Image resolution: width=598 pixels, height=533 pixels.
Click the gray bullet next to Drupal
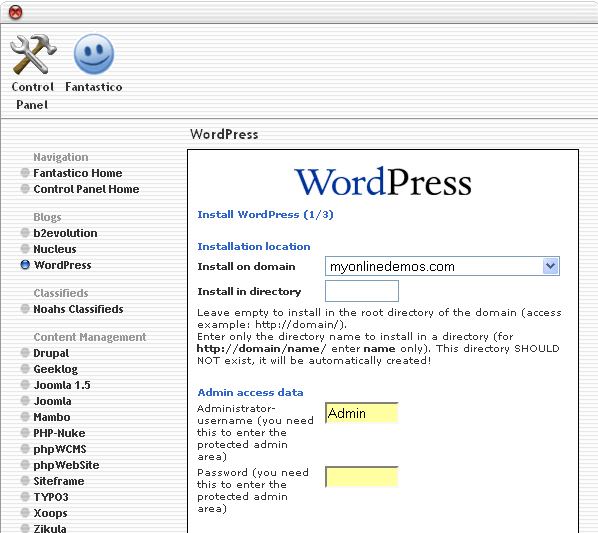pyautogui.click(x=25, y=353)
